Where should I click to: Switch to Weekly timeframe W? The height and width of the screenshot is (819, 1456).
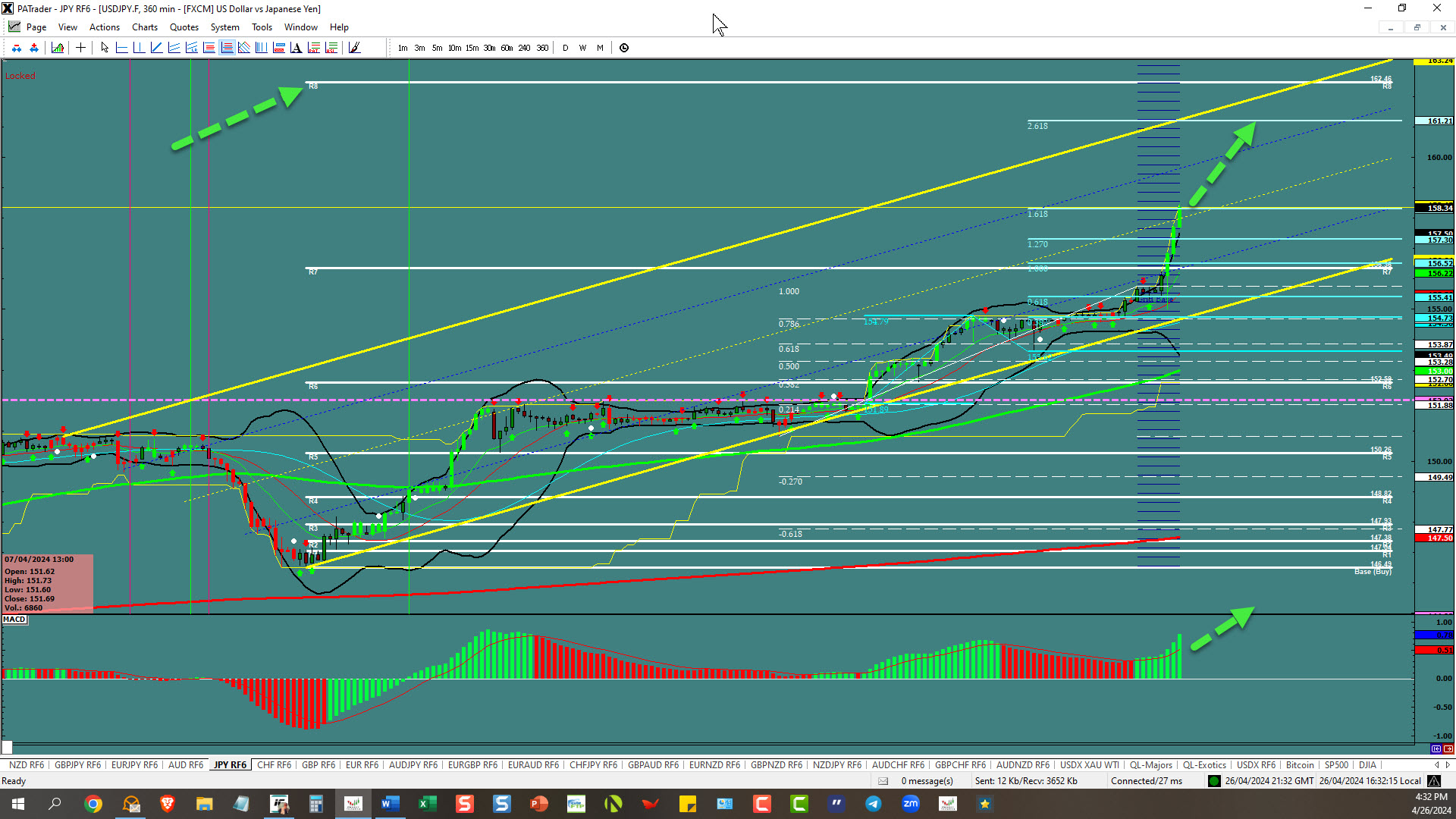pyautogui.click(x=583, y=48)
